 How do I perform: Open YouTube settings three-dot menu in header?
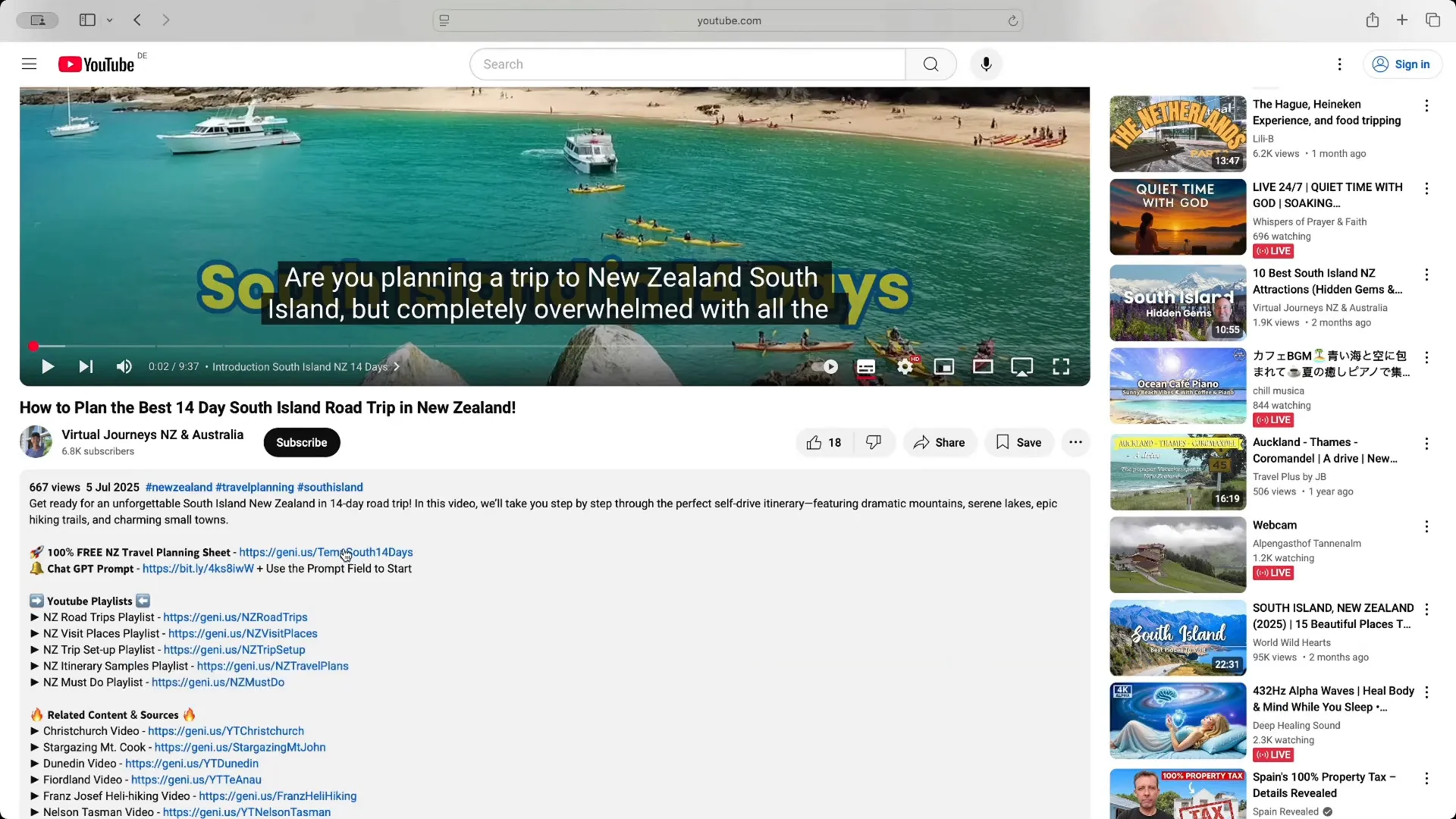point(1339,64)
